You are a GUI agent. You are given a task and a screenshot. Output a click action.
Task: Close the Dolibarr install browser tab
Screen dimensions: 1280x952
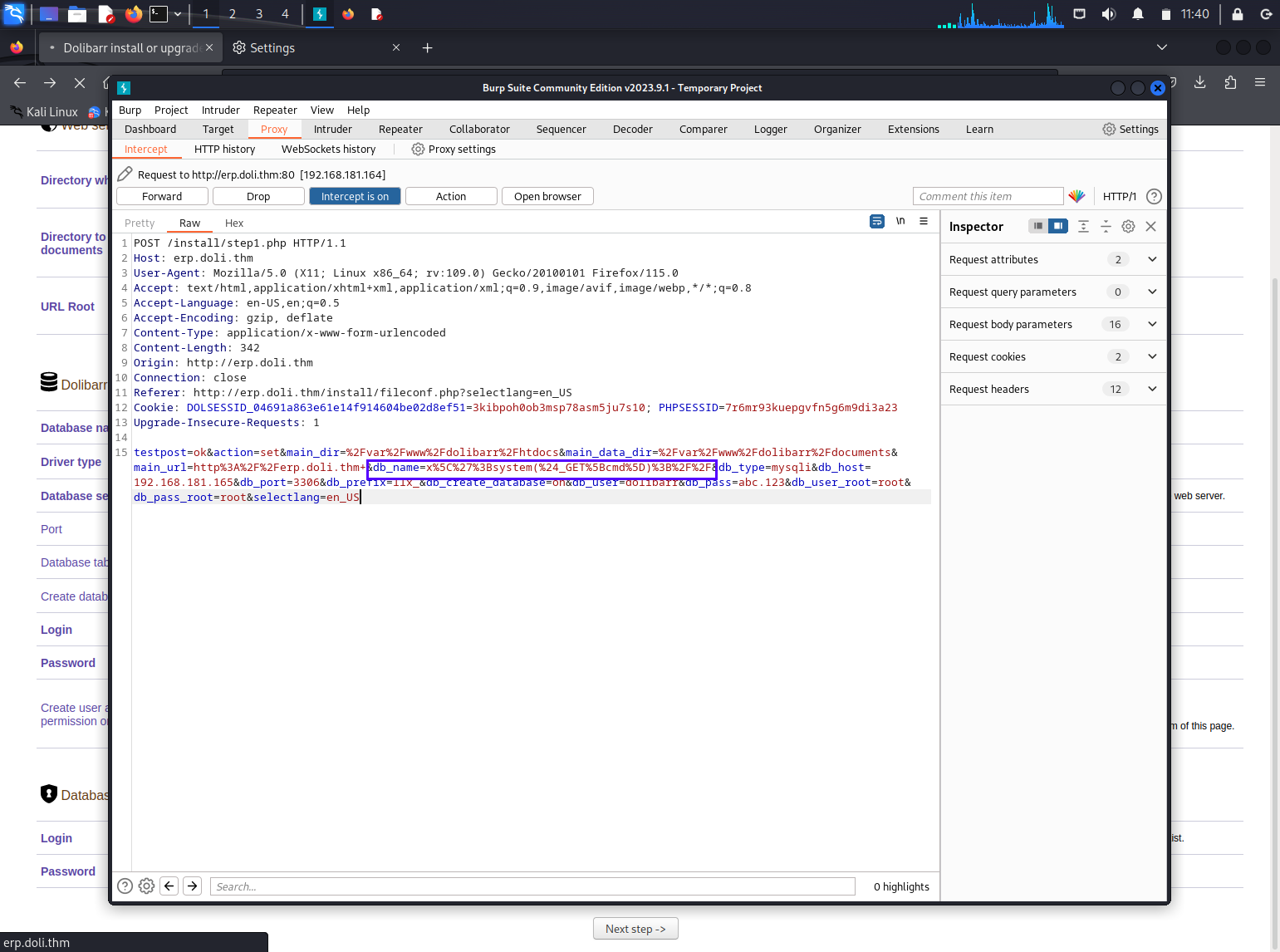(209, 47)
